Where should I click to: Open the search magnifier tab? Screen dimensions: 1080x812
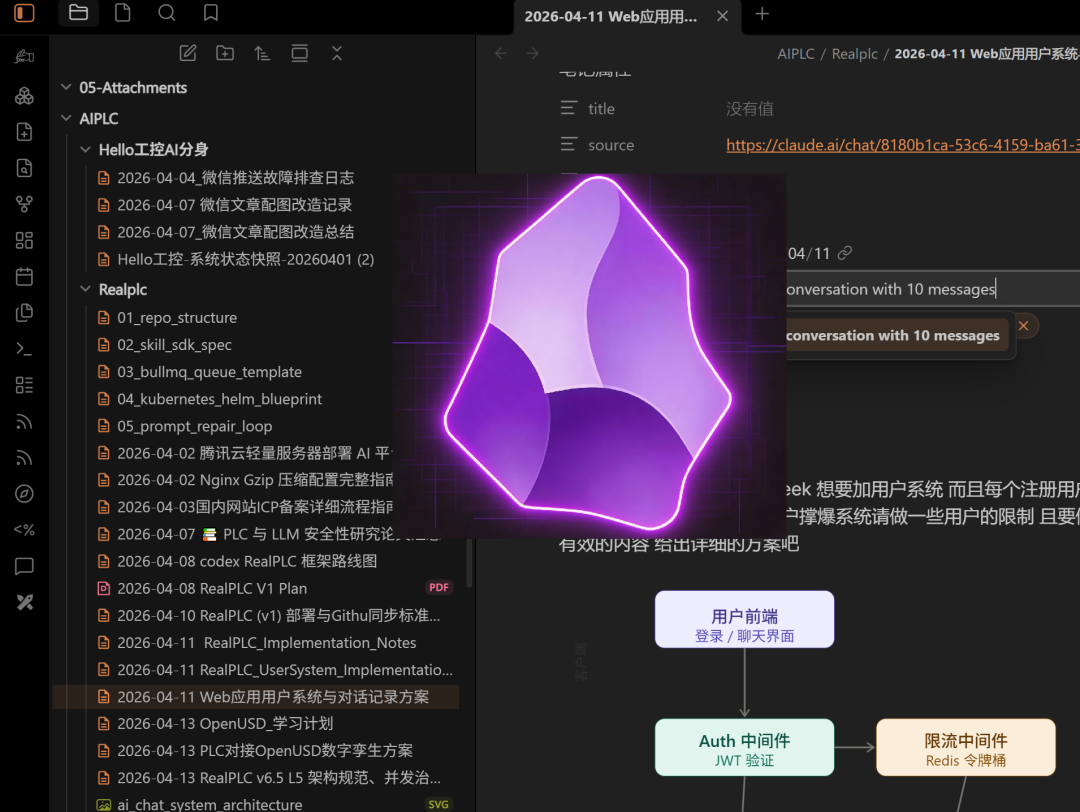(x=167, y=13)
